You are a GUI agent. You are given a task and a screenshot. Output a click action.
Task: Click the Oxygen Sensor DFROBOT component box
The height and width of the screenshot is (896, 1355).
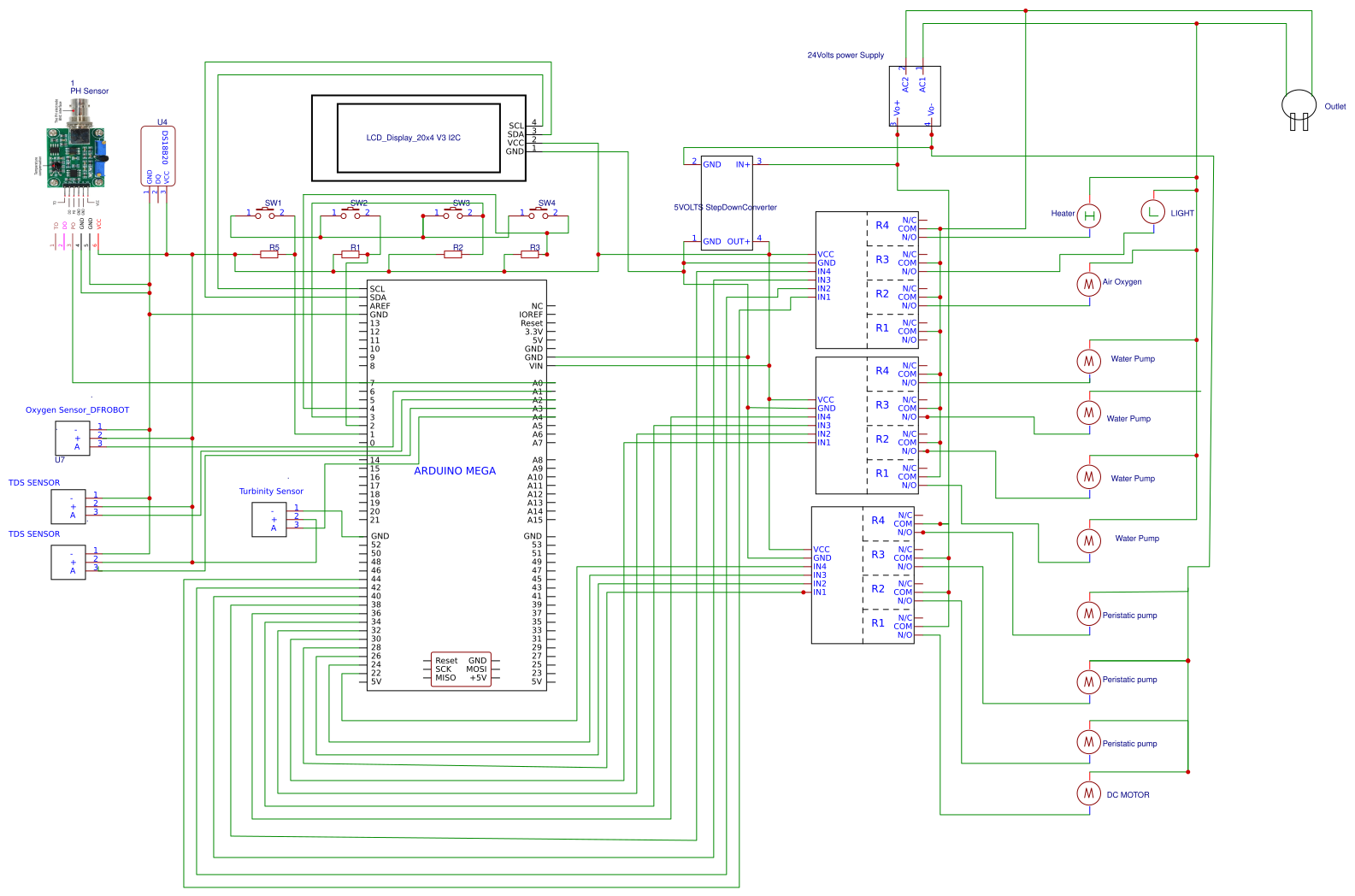point(73,438)
